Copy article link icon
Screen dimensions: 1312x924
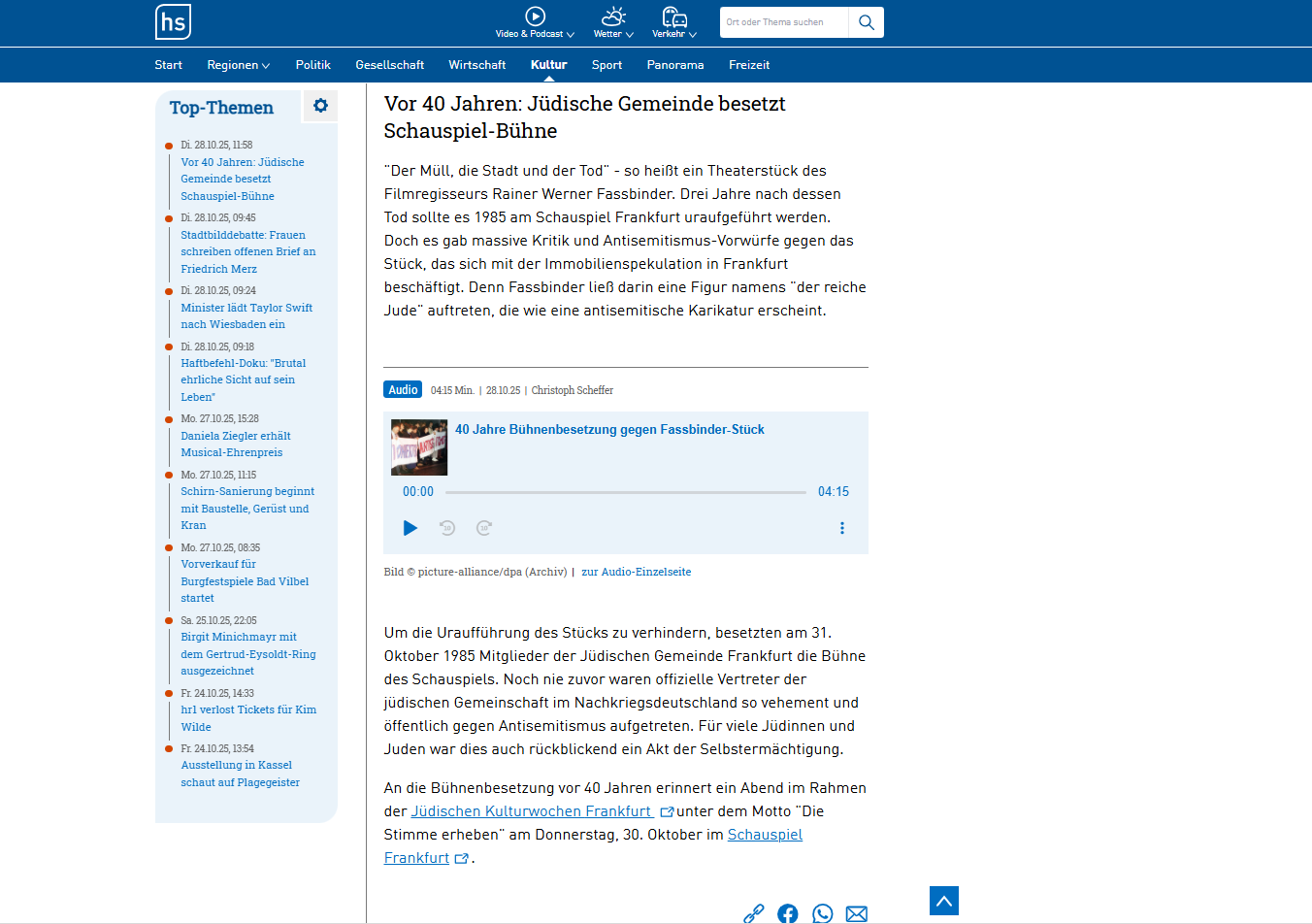pyautogui.click(x=754, y=913)
